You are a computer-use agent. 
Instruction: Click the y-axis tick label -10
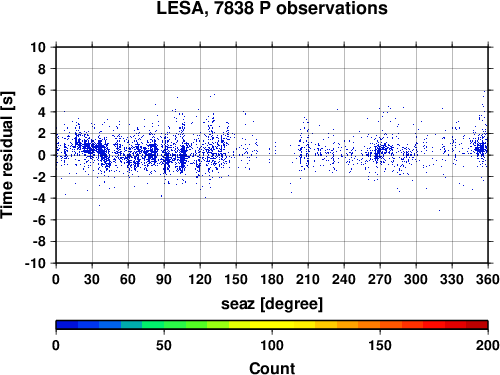36,263
